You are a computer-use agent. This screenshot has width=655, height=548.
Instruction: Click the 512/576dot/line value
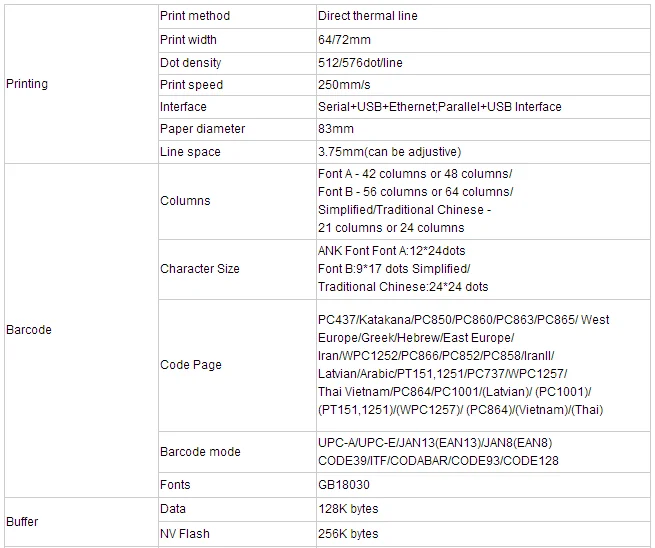360,62
